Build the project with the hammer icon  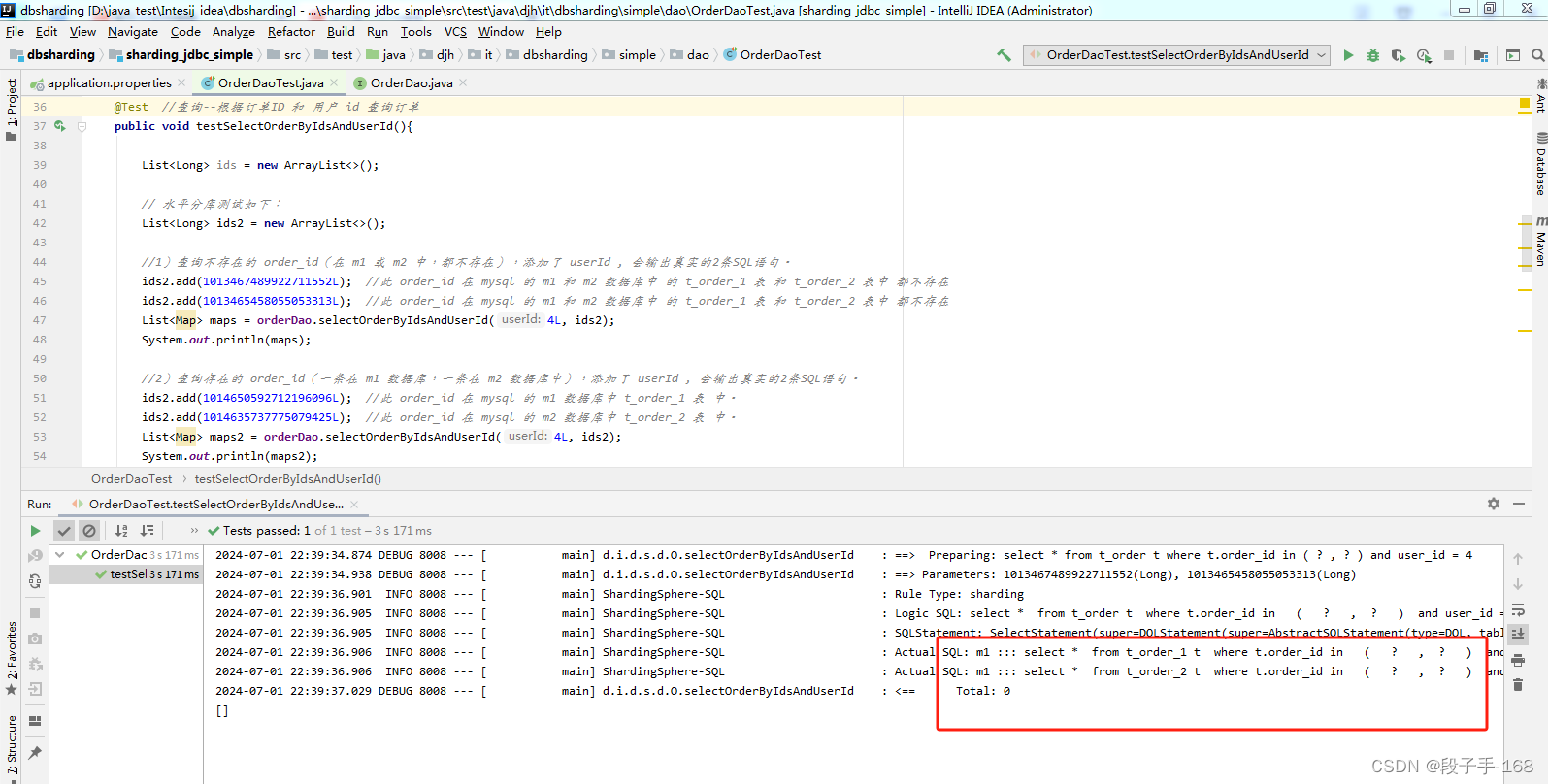point(1004,55)
